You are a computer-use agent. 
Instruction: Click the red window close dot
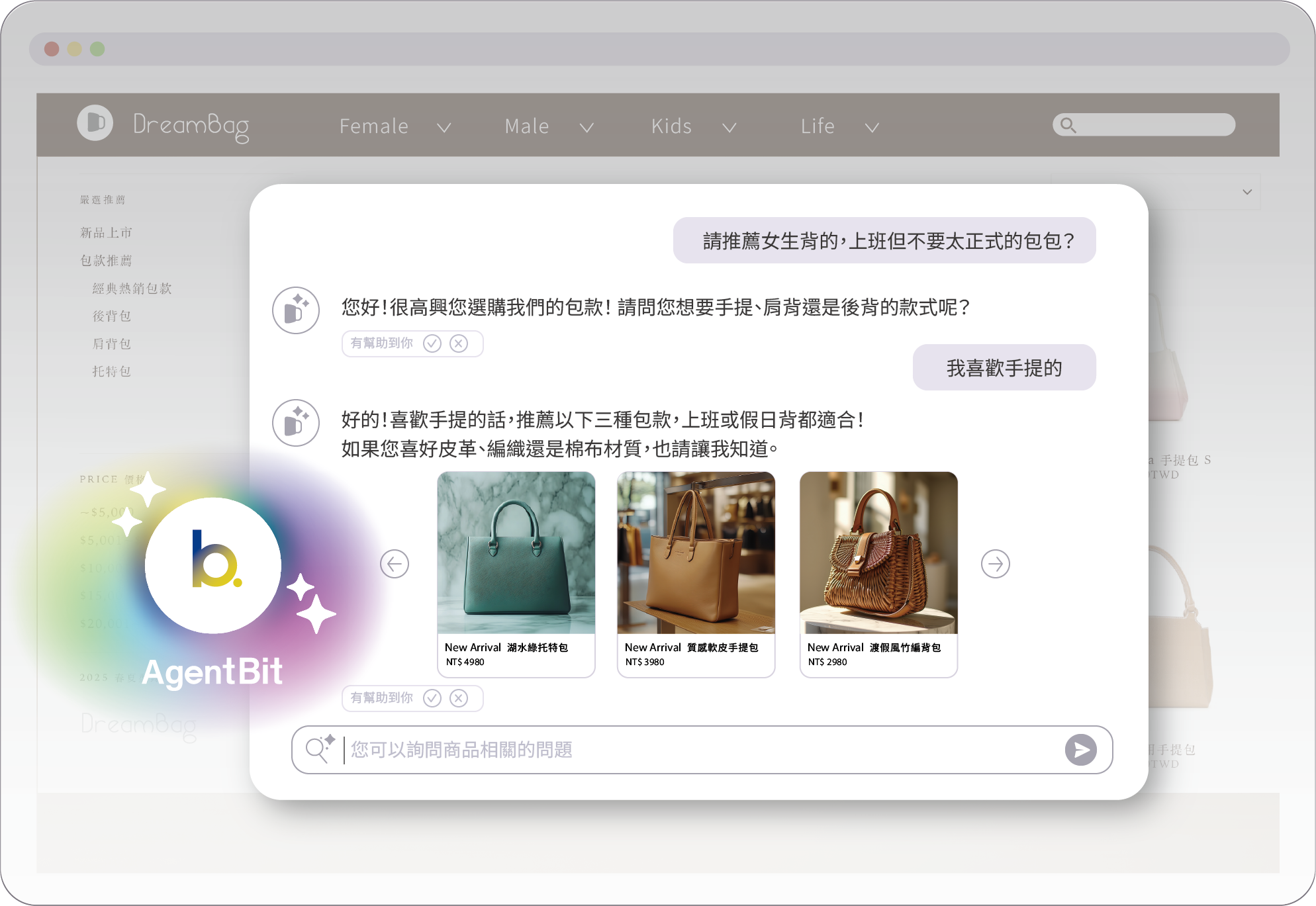[52, 49]
